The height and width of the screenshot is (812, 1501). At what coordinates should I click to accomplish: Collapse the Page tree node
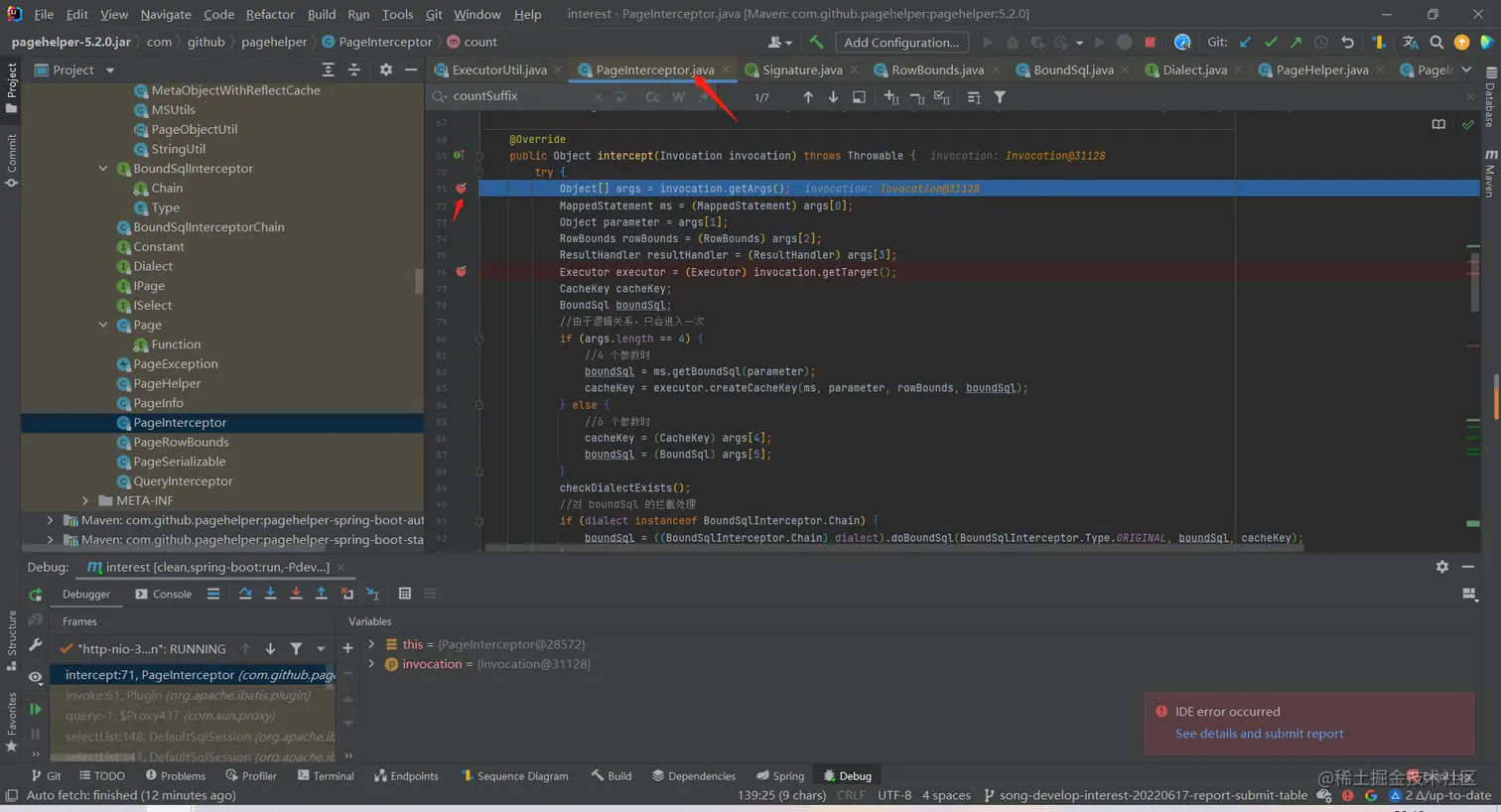(103, 325)
